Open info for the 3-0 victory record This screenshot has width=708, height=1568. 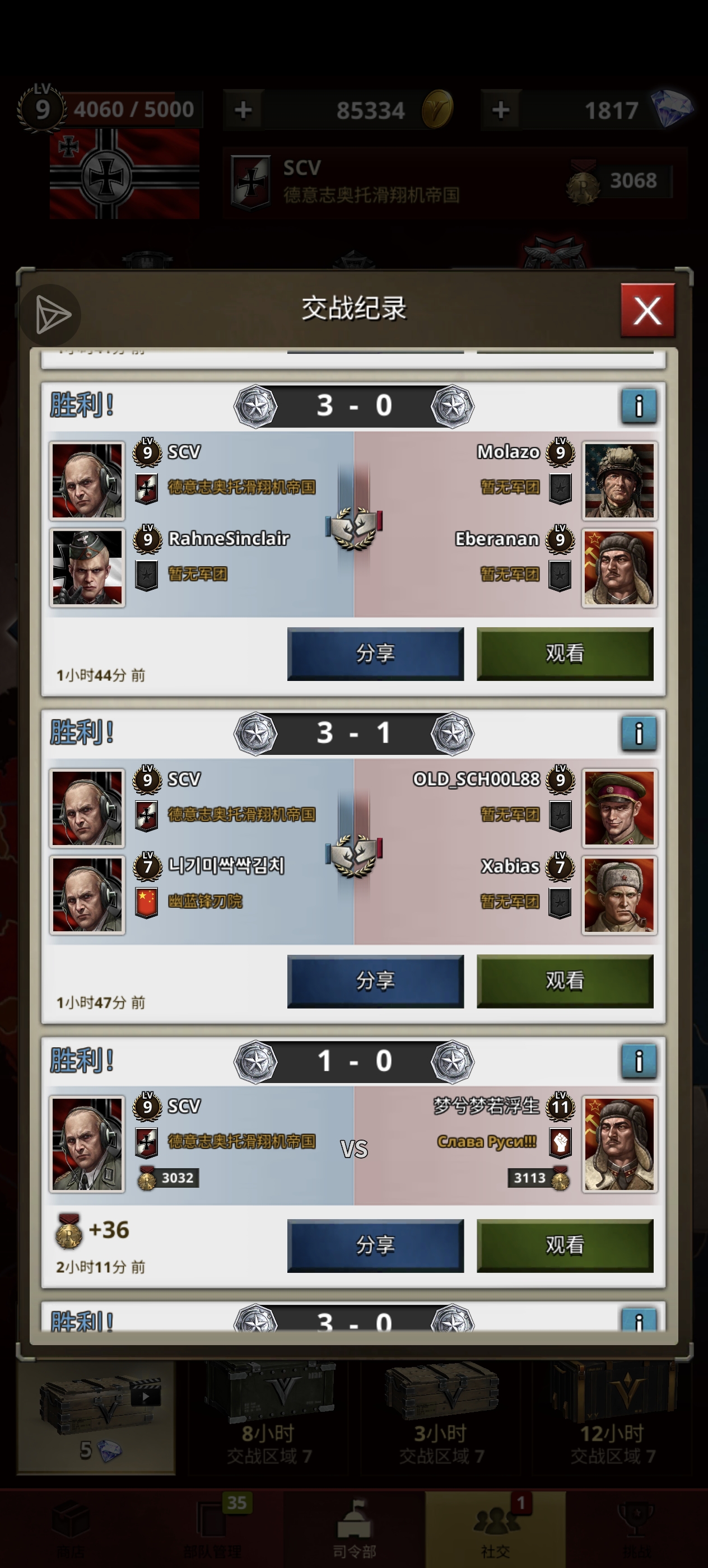tap(639, 406)
